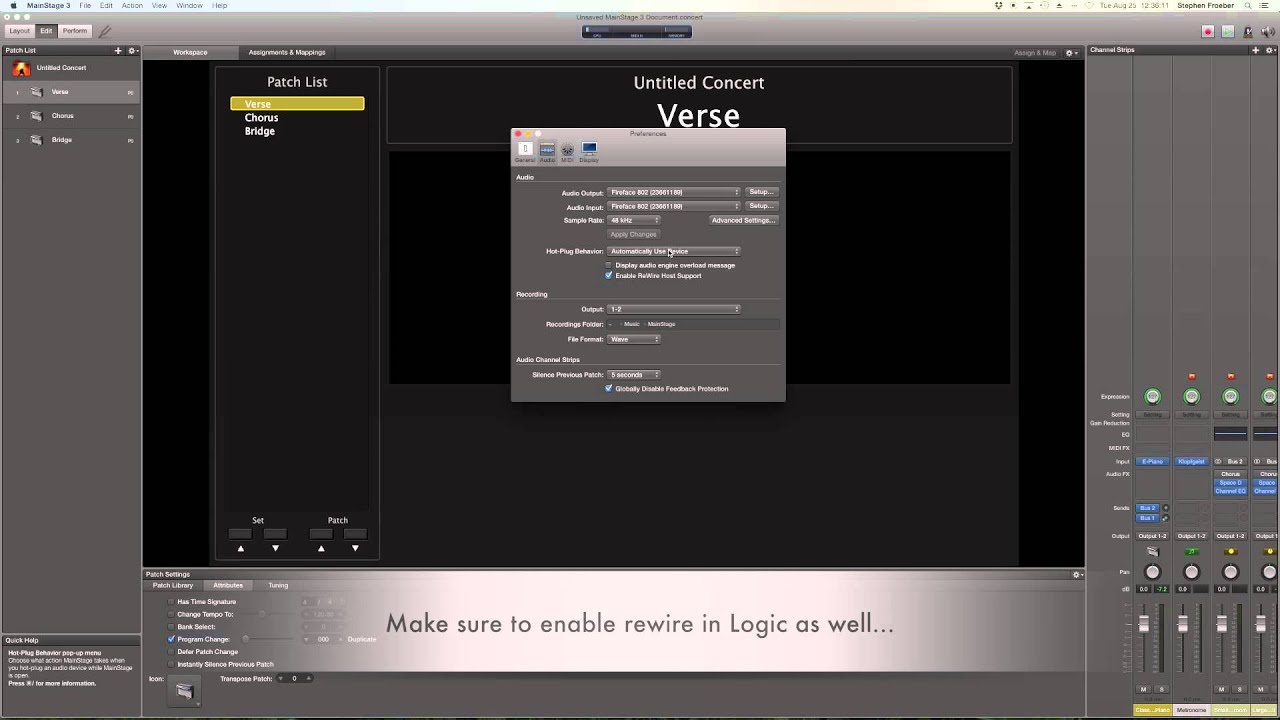Click the next Patch down arrow
Screen dimensions: 1280x720
[x=355, y=548]
